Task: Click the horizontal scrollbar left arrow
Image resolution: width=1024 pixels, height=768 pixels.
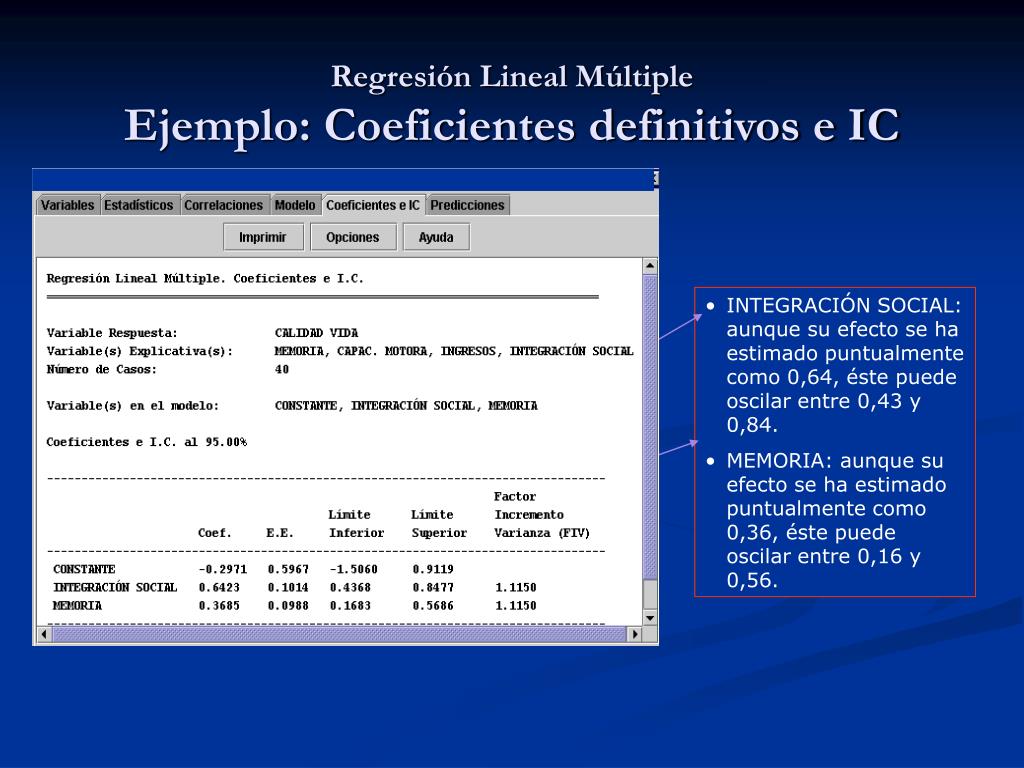Action: coord(44,634)
